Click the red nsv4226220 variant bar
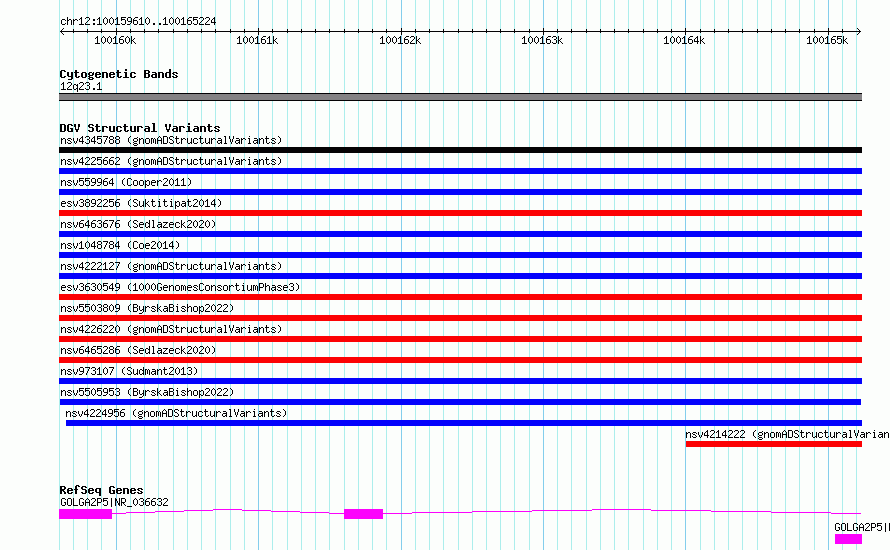The width and height of the screenshot is (890, 550). click(460, 339)
